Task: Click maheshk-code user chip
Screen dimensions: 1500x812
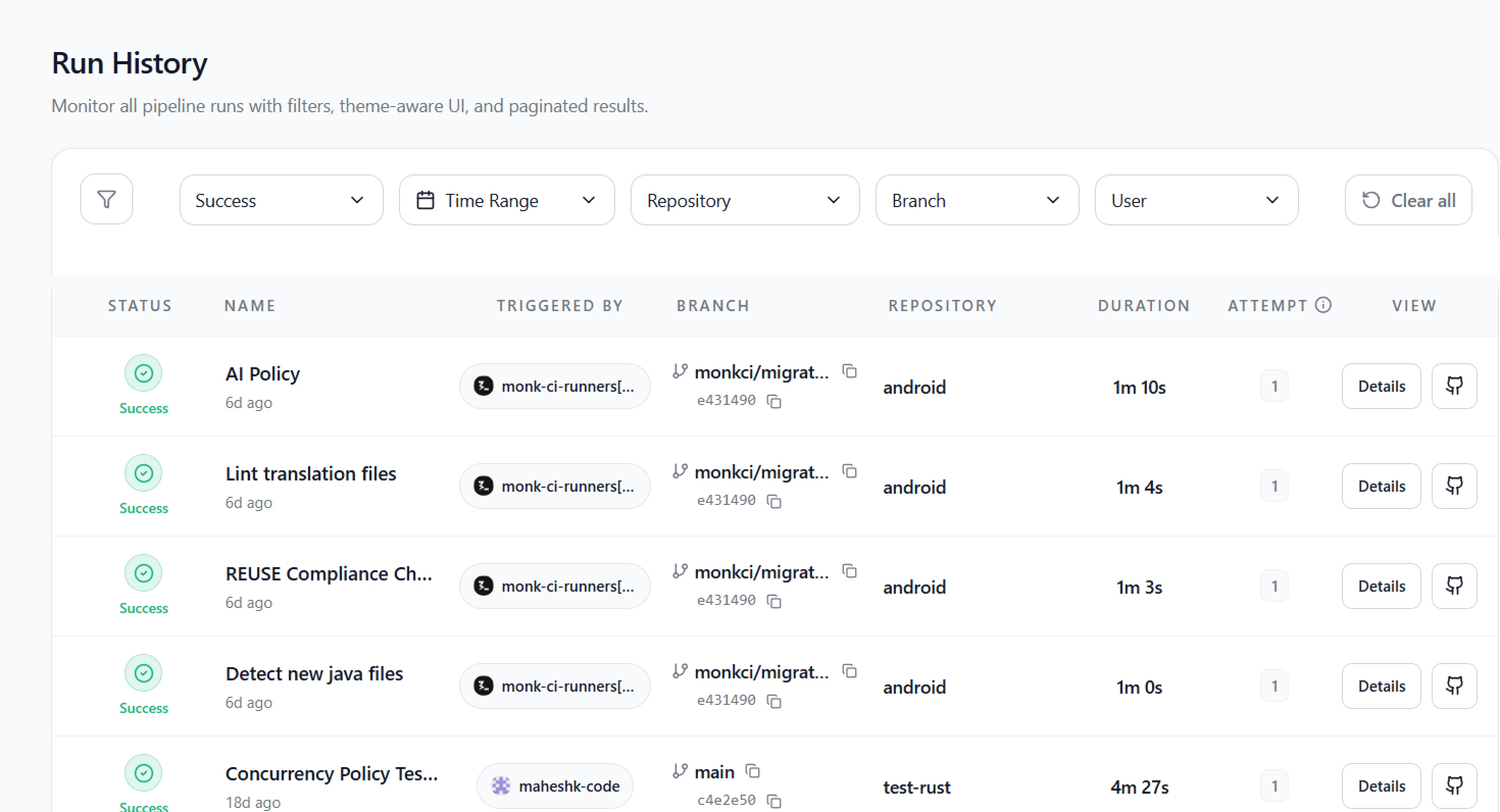Action: [555, 786]
